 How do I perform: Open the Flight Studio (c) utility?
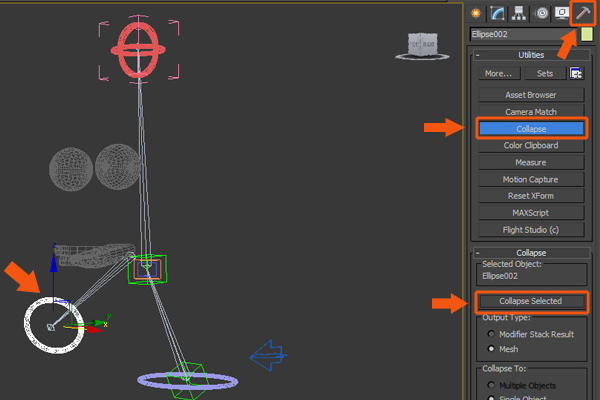531,230
